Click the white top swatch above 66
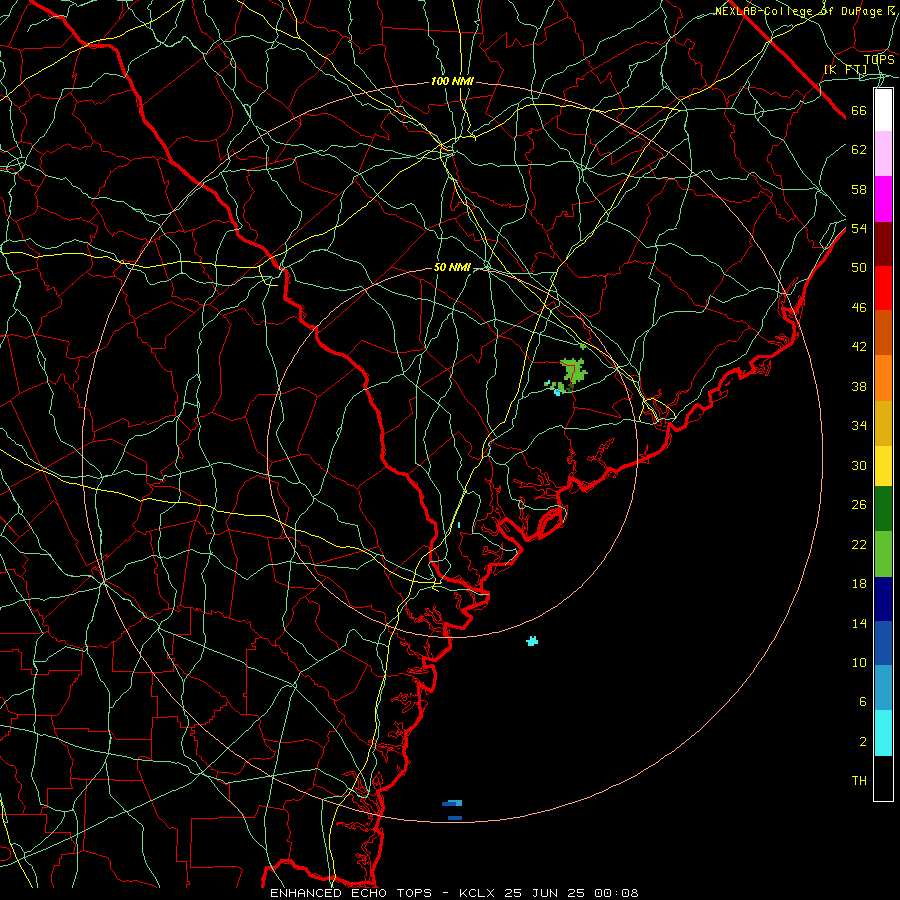Viewport: 900px width, 900px height. pyautogui.click(x=883, y=110)
